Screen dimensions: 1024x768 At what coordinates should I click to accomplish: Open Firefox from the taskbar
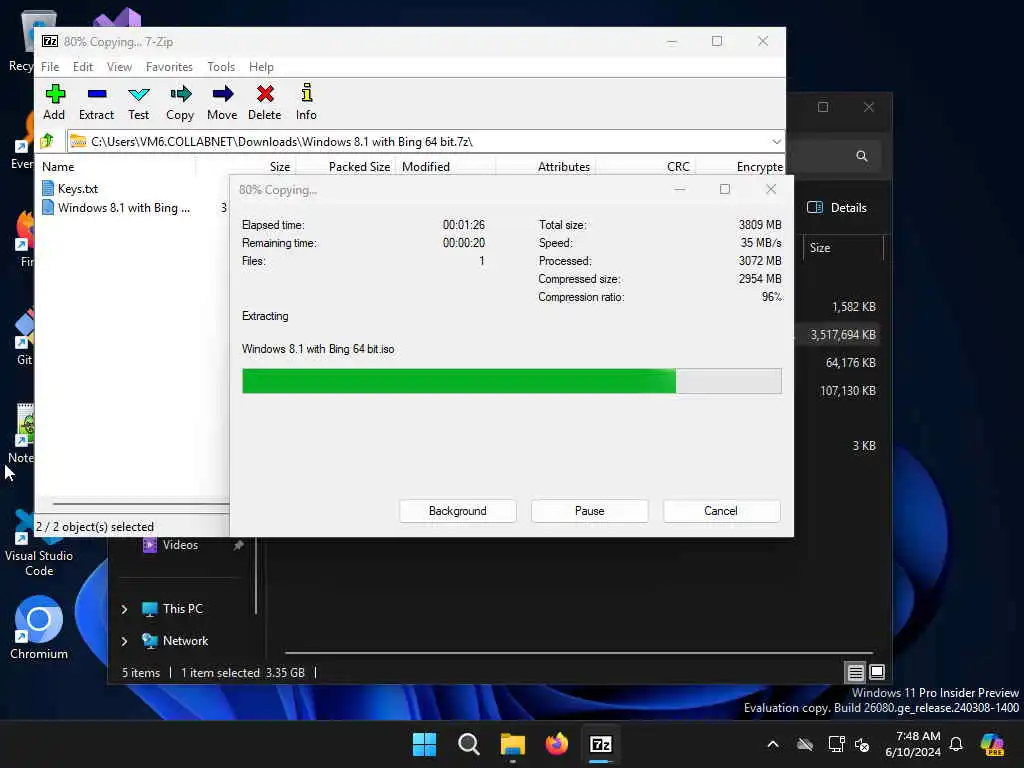(556, 744)
